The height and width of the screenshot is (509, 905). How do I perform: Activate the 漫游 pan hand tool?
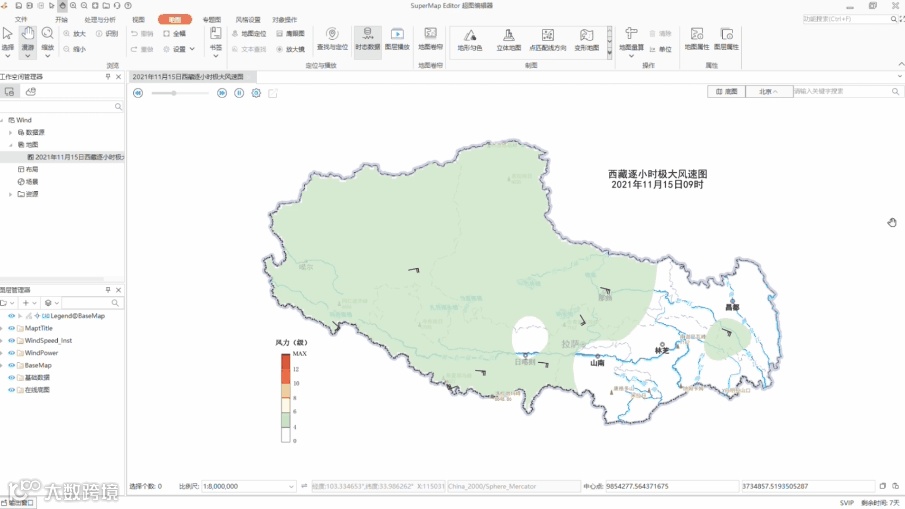coord(28,40)
